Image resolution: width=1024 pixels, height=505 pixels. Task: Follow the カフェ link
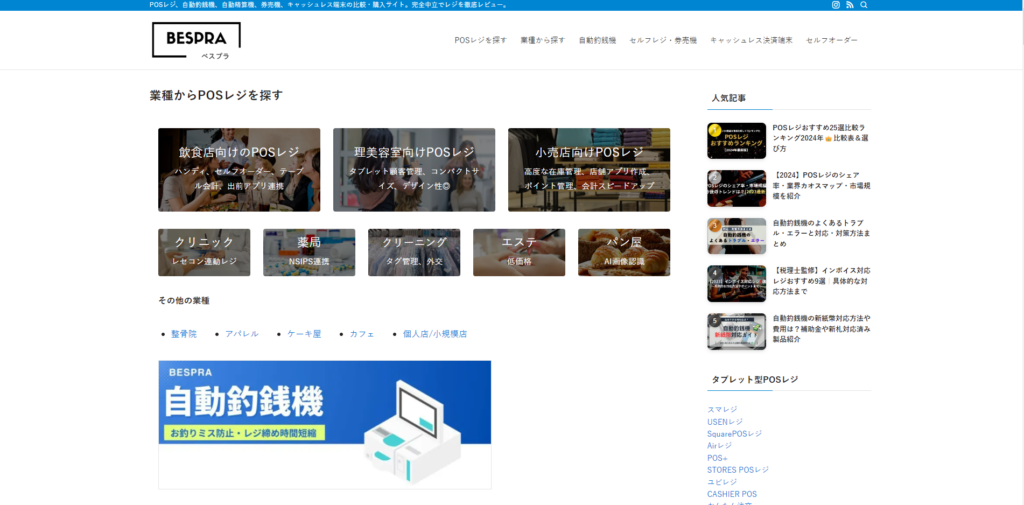(362, 334)
